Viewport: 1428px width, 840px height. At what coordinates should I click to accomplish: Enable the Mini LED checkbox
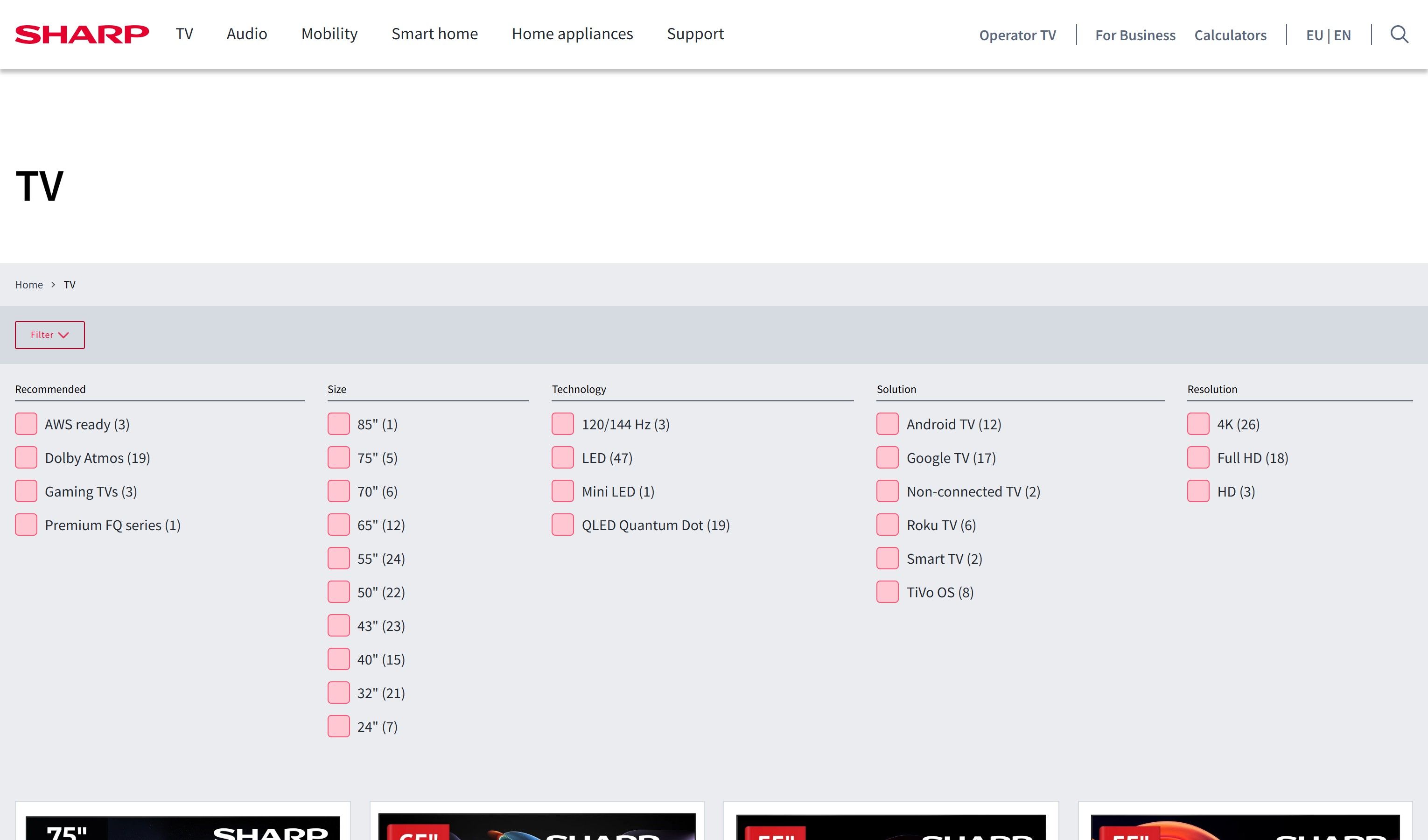tap(563, 491)
